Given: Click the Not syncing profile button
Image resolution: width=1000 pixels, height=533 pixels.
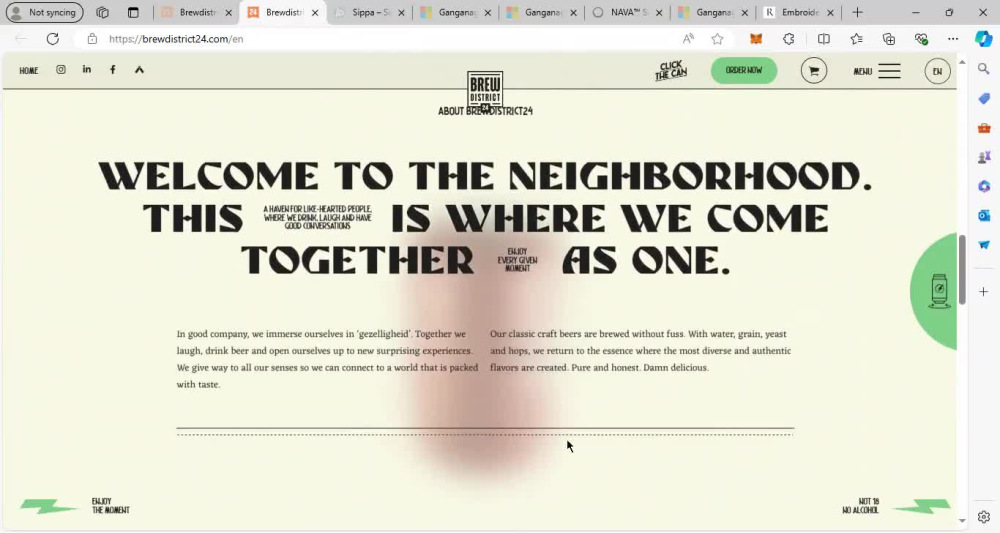Looking at the screenshot, I should coord(44,12).
